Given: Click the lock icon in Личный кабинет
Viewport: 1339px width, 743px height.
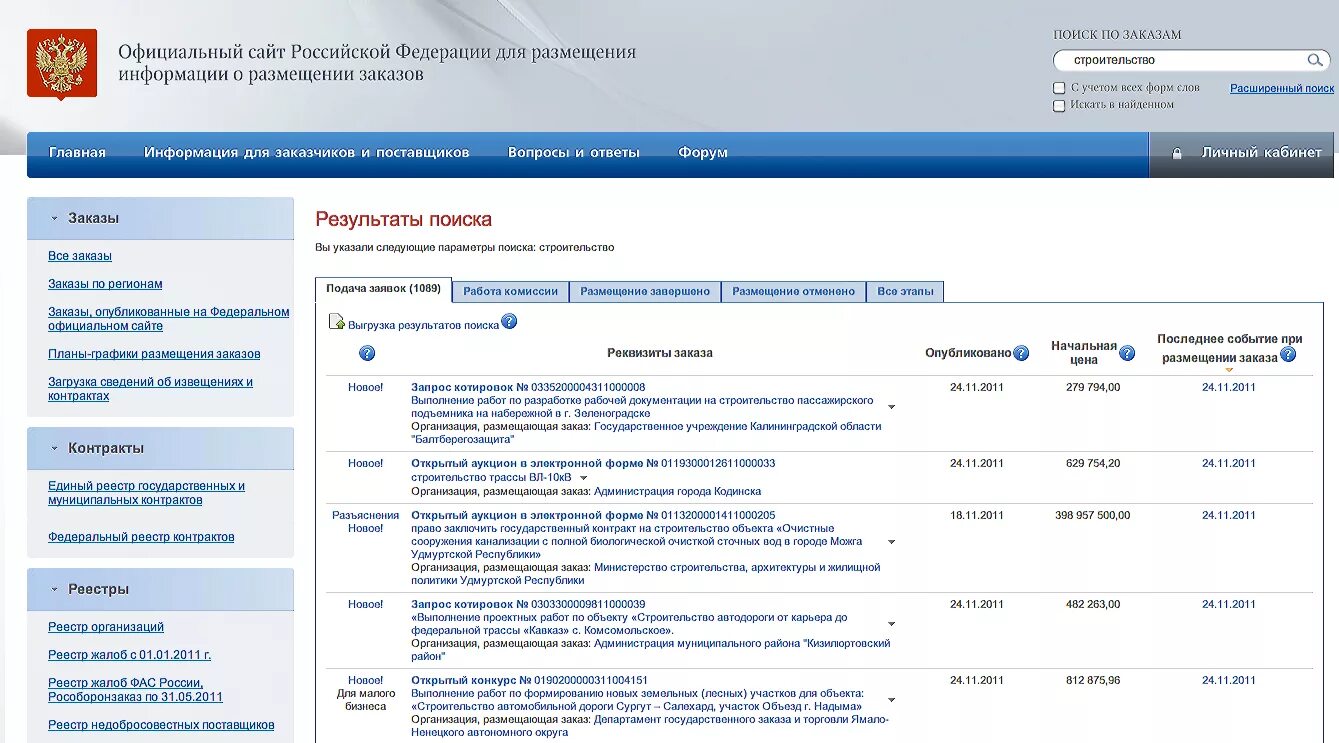Looking at the screenshot, I should point(1176,153).
